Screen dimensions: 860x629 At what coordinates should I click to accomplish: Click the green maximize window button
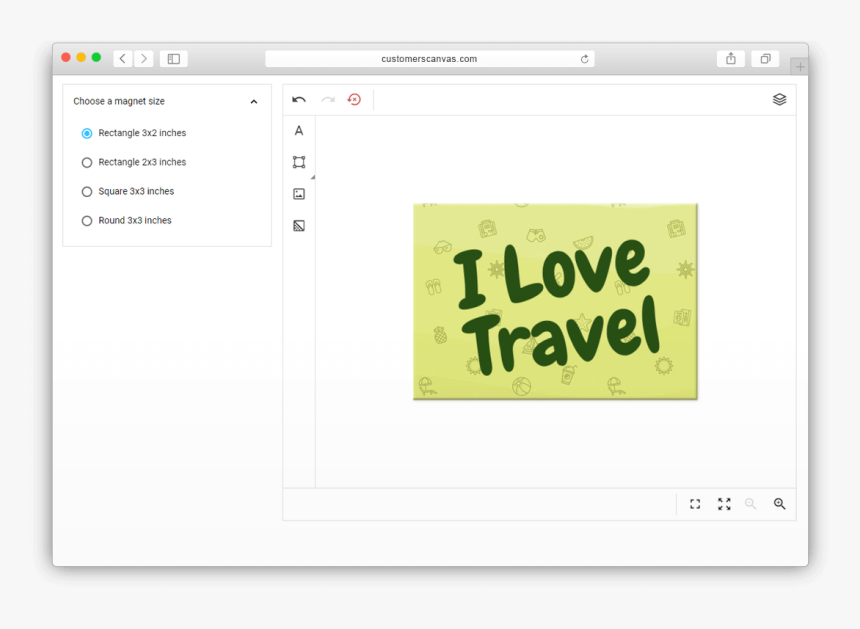point(97,58)
